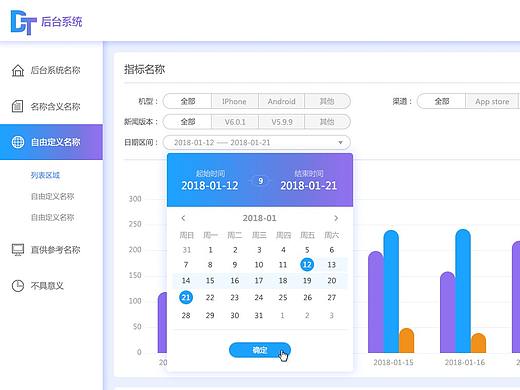Pick day 1 of January in calendar
The width and height of the screenshot is (520, 390).
pos(210,250)
